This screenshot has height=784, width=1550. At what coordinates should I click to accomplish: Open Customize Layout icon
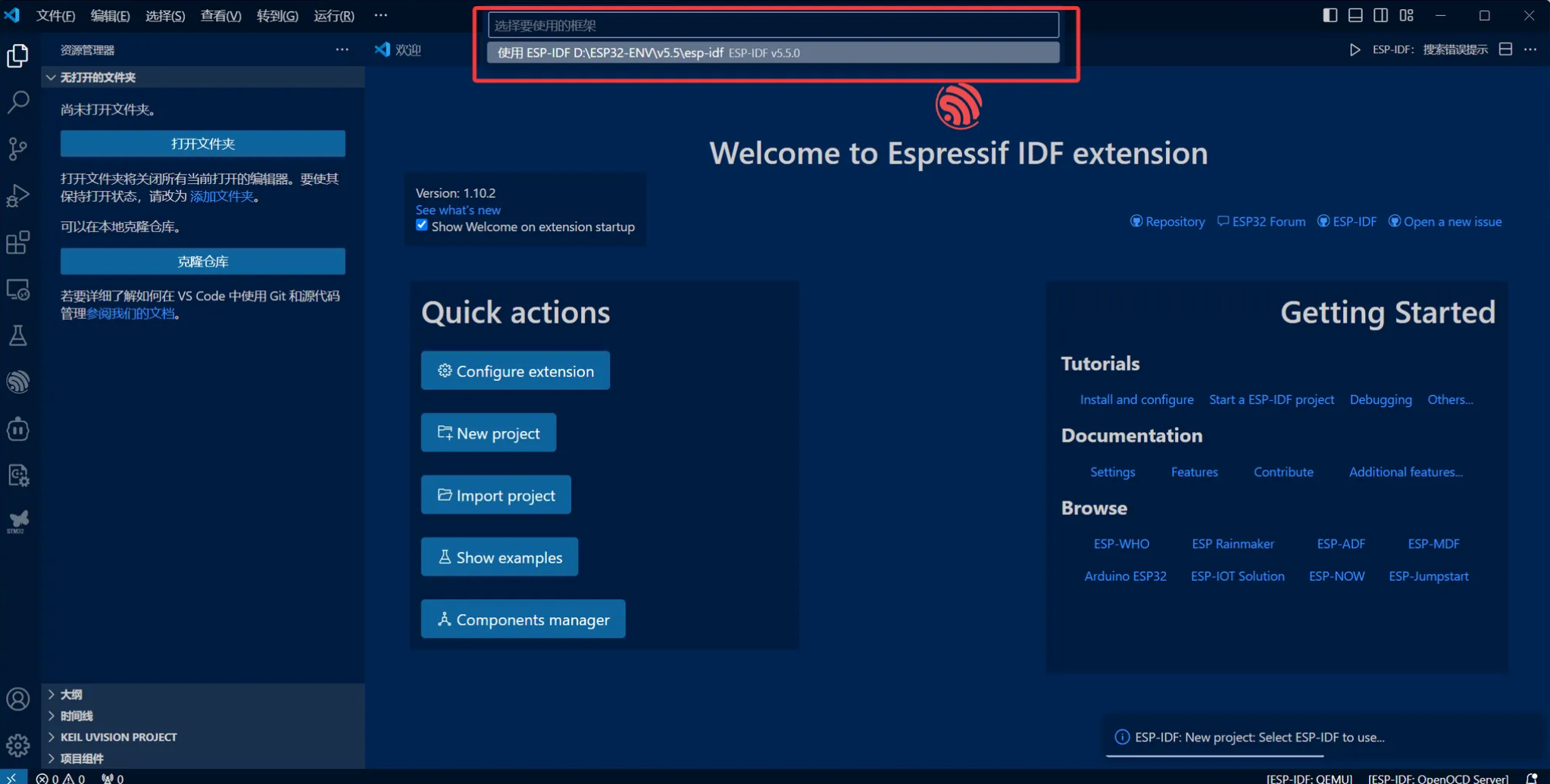1407,15
